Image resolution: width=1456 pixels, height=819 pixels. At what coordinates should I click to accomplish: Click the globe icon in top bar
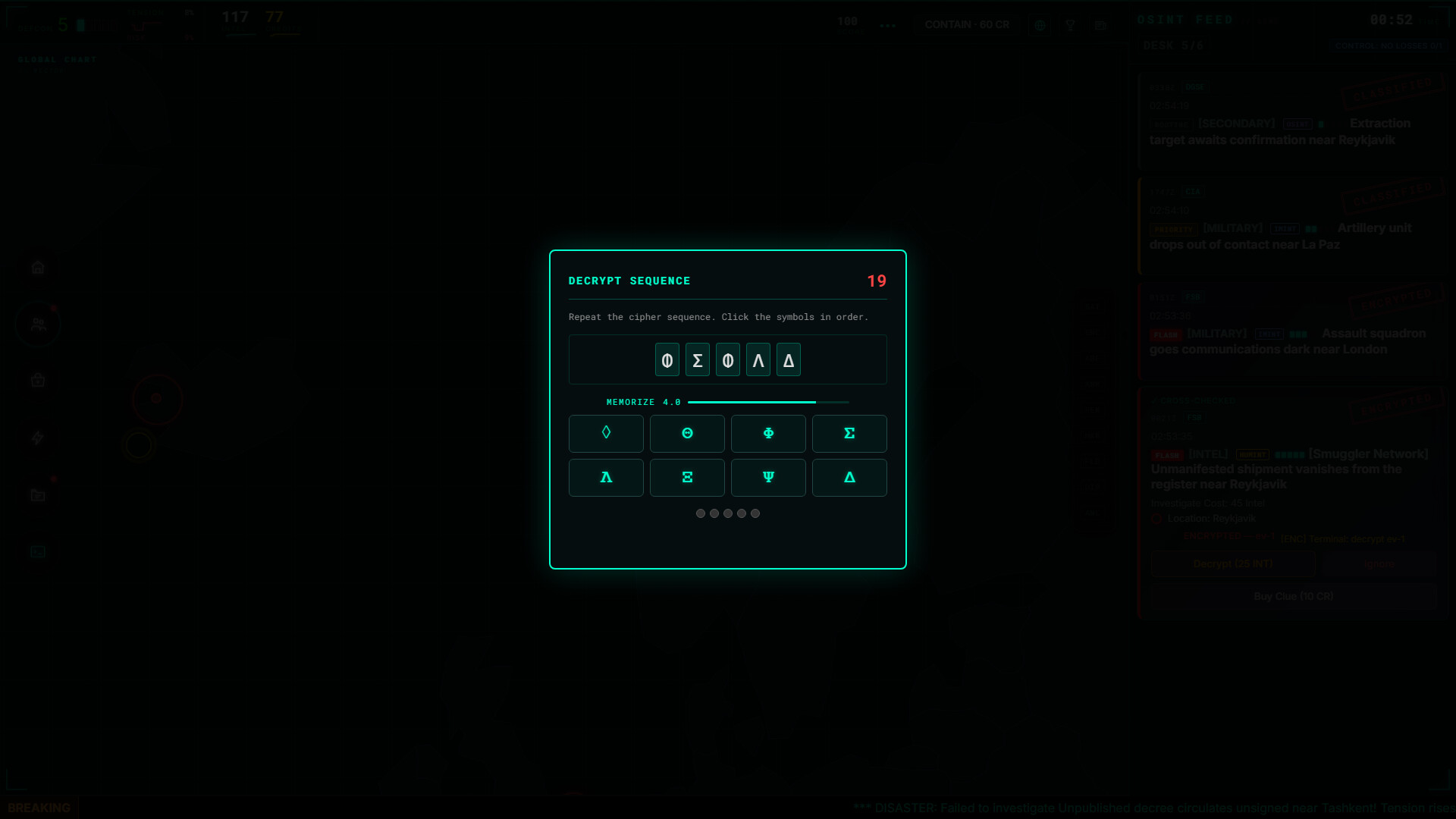tap(1040, 25)
